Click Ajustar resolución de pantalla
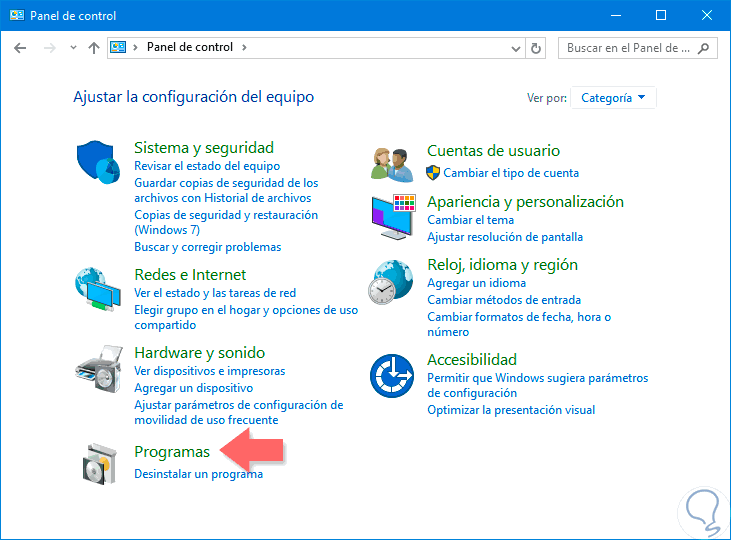731x540 pixels. point(505,237)
